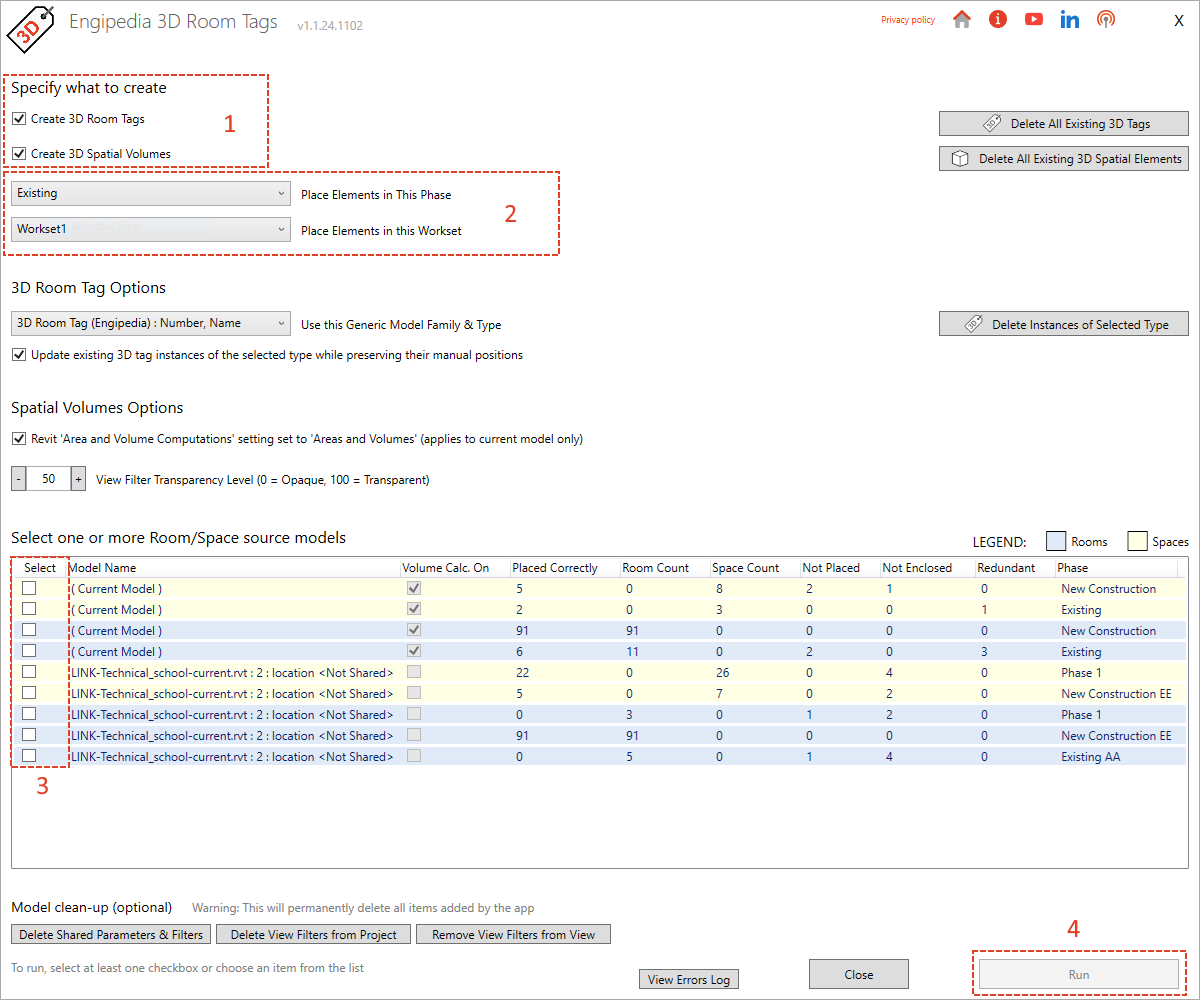Click the home icon in the header
The image size is (1200, 1000).
tap(962, 19)
